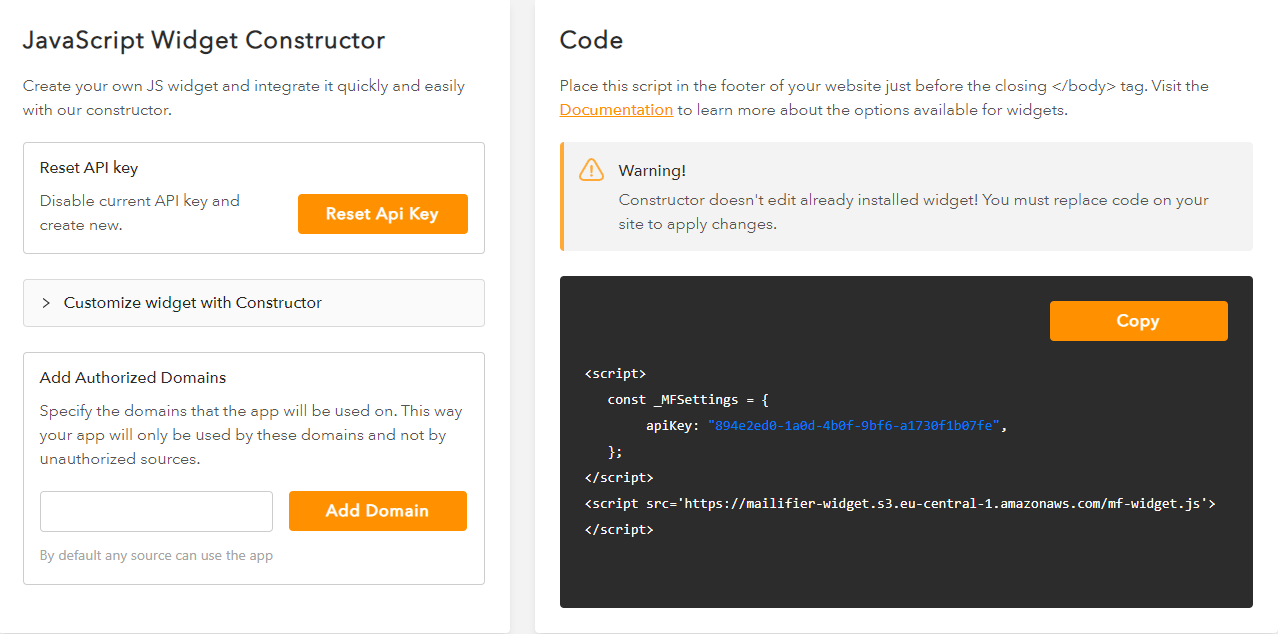Click the JavaScript Widget Constructor heading
Viewport: 1278px width, 634px height.
204,40
